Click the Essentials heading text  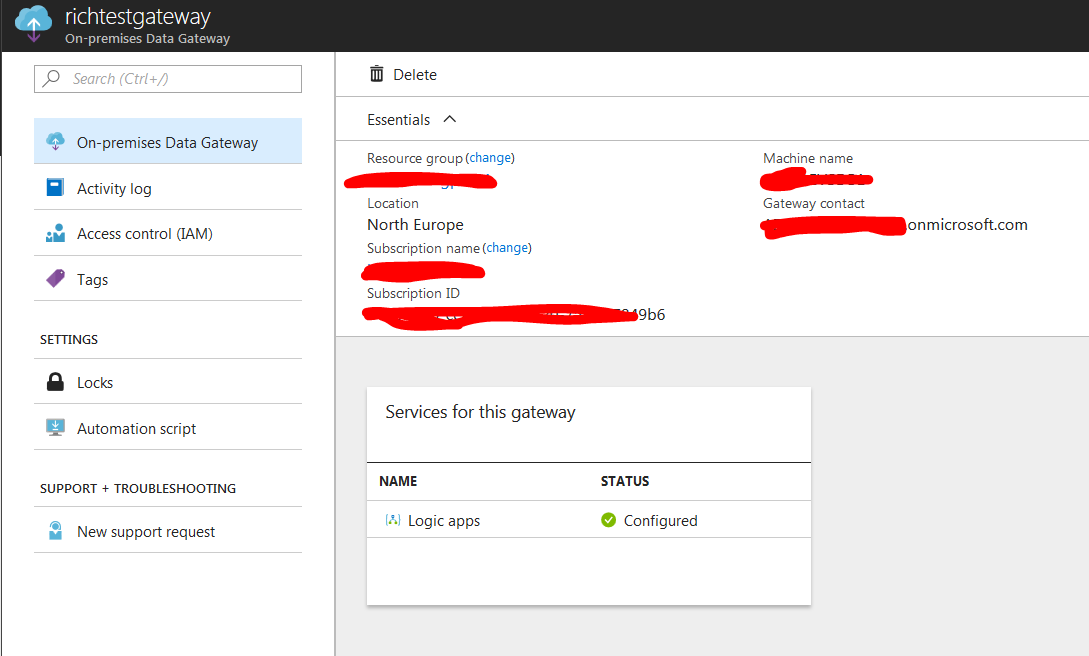tap(399, 119)
